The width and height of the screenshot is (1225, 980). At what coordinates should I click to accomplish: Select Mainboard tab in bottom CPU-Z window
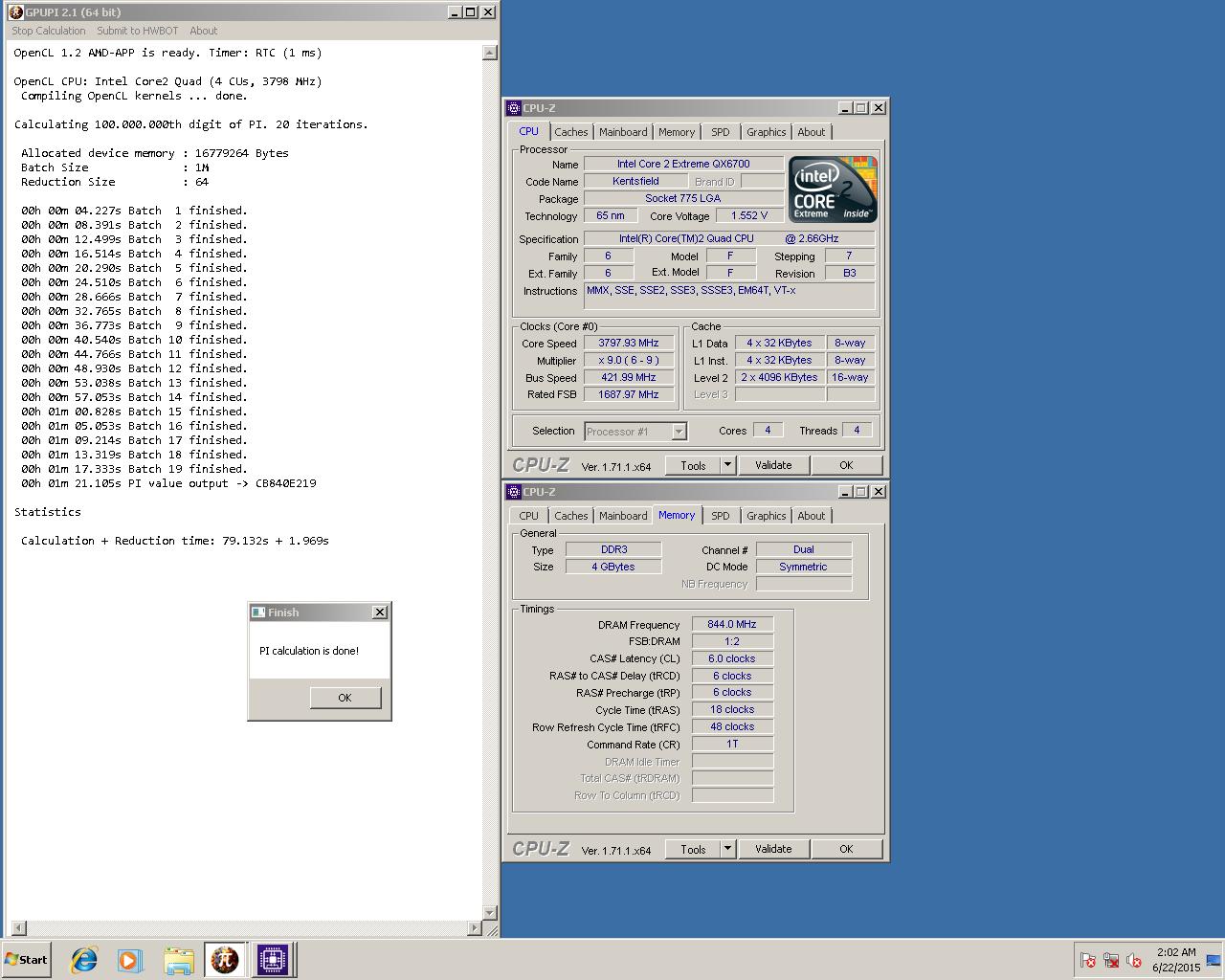point(623,516)
